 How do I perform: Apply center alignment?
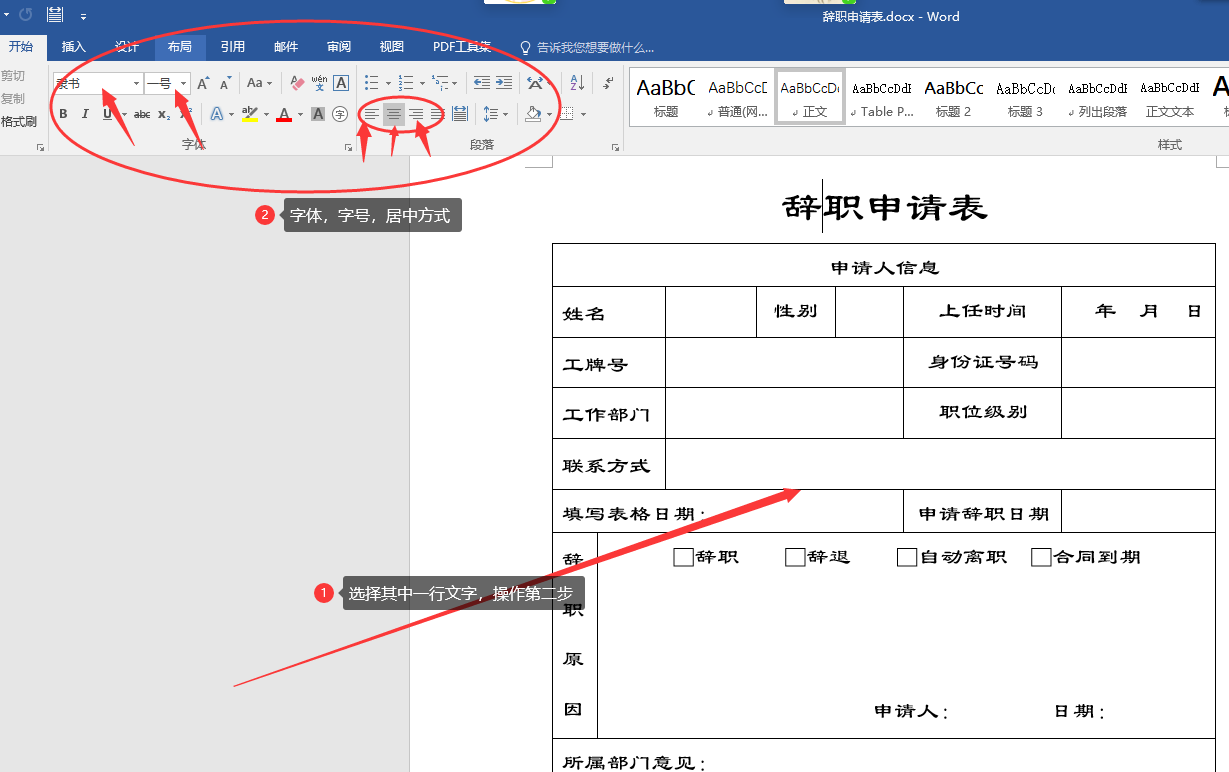pos(392,113)
